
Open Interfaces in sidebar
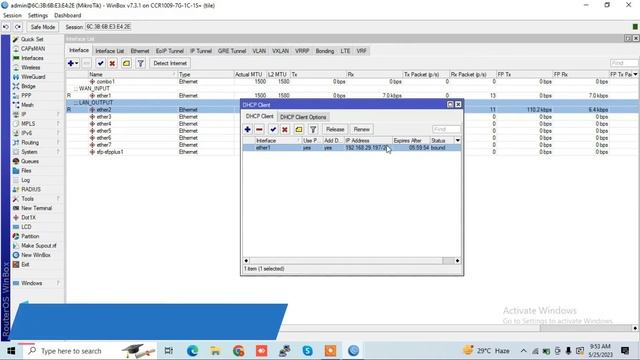coord(32,58)
